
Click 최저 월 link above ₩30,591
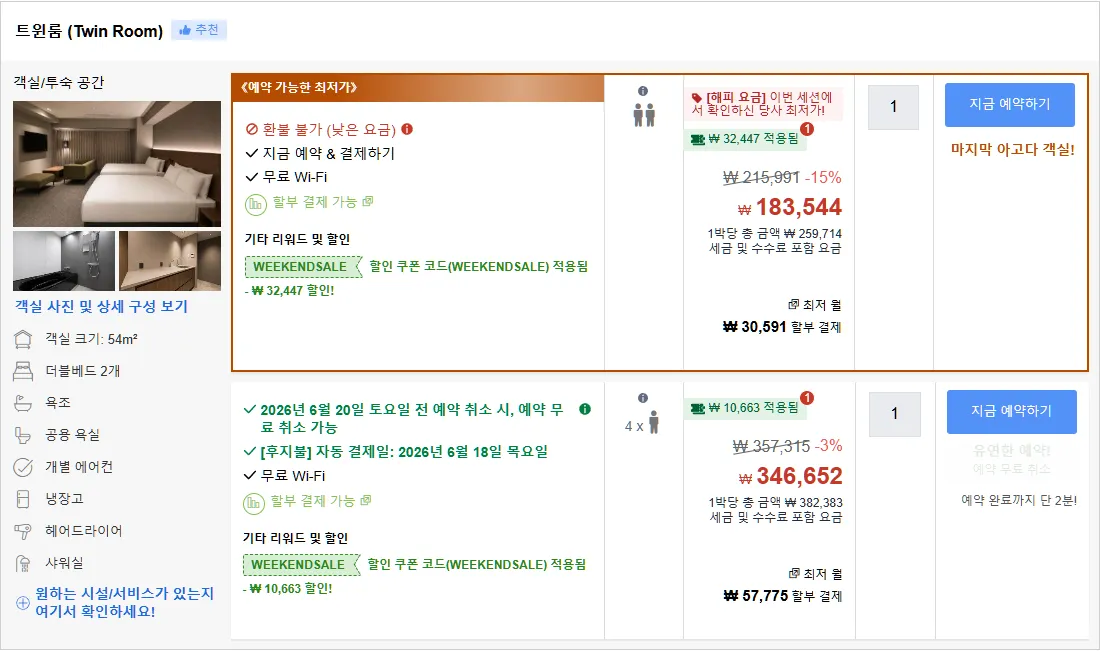coord(814,305)
